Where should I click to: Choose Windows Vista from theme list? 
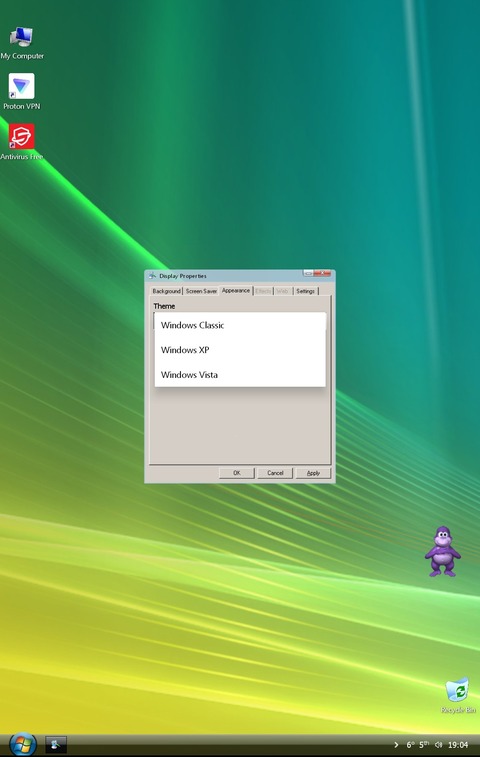pos(240,374)
